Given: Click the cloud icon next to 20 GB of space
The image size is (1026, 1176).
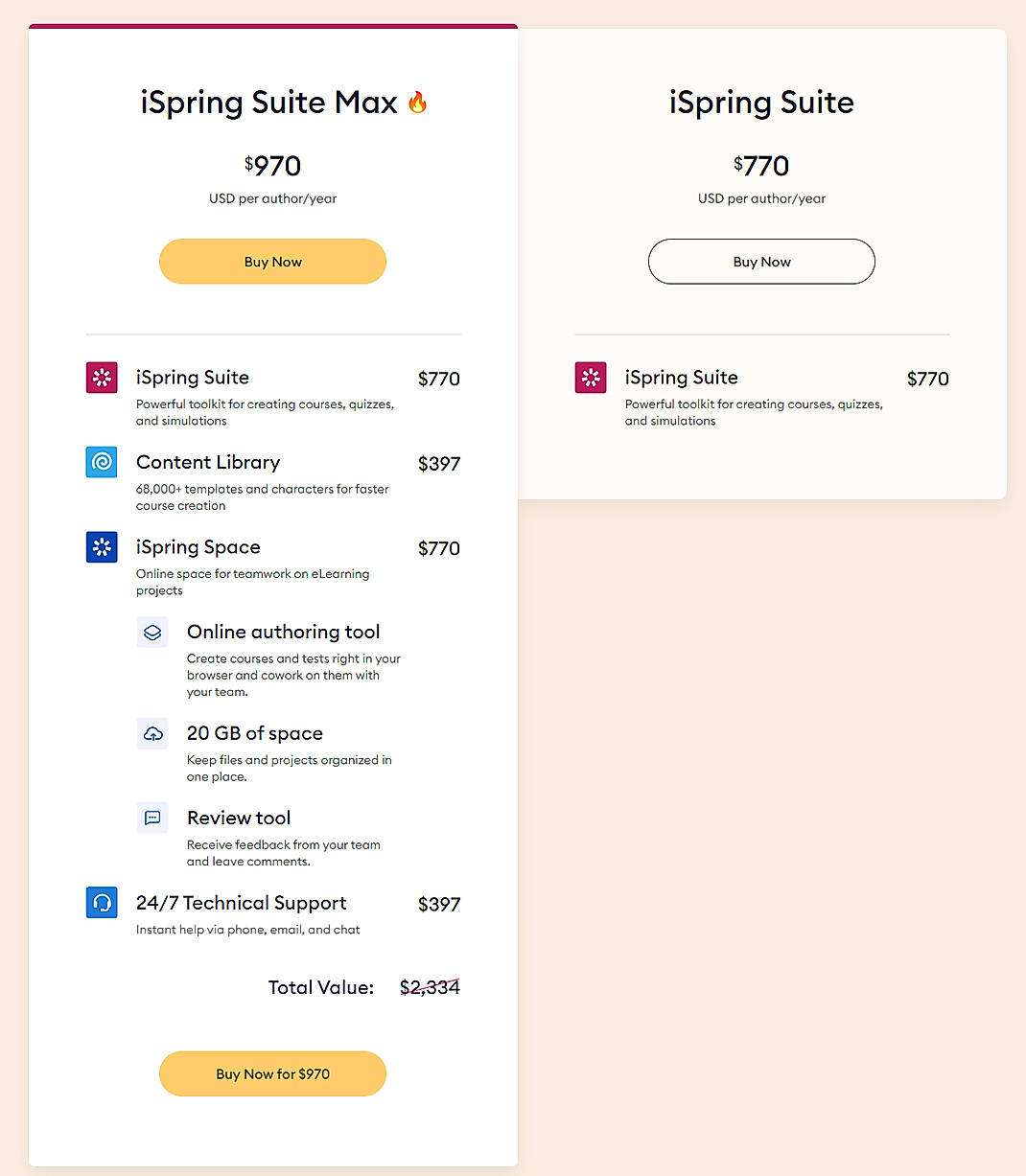Looking at the screenshot, I should click(152, 733).
